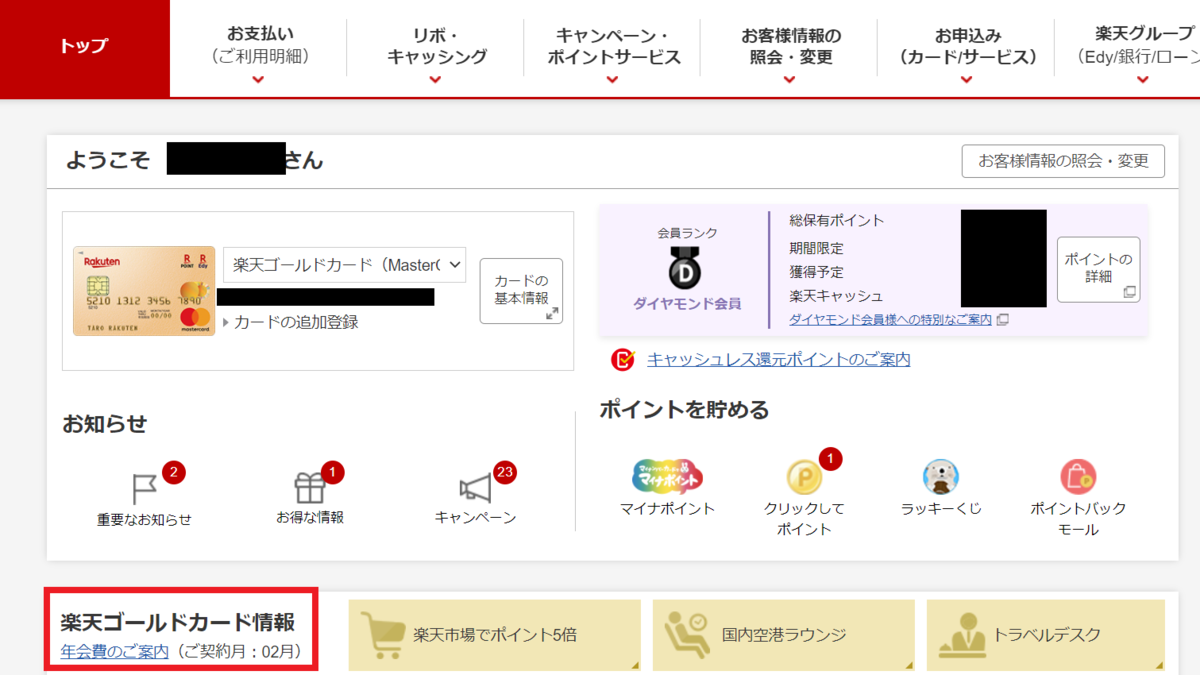Click the 楽天市場でポイント5倍 banner

point(494,635)
